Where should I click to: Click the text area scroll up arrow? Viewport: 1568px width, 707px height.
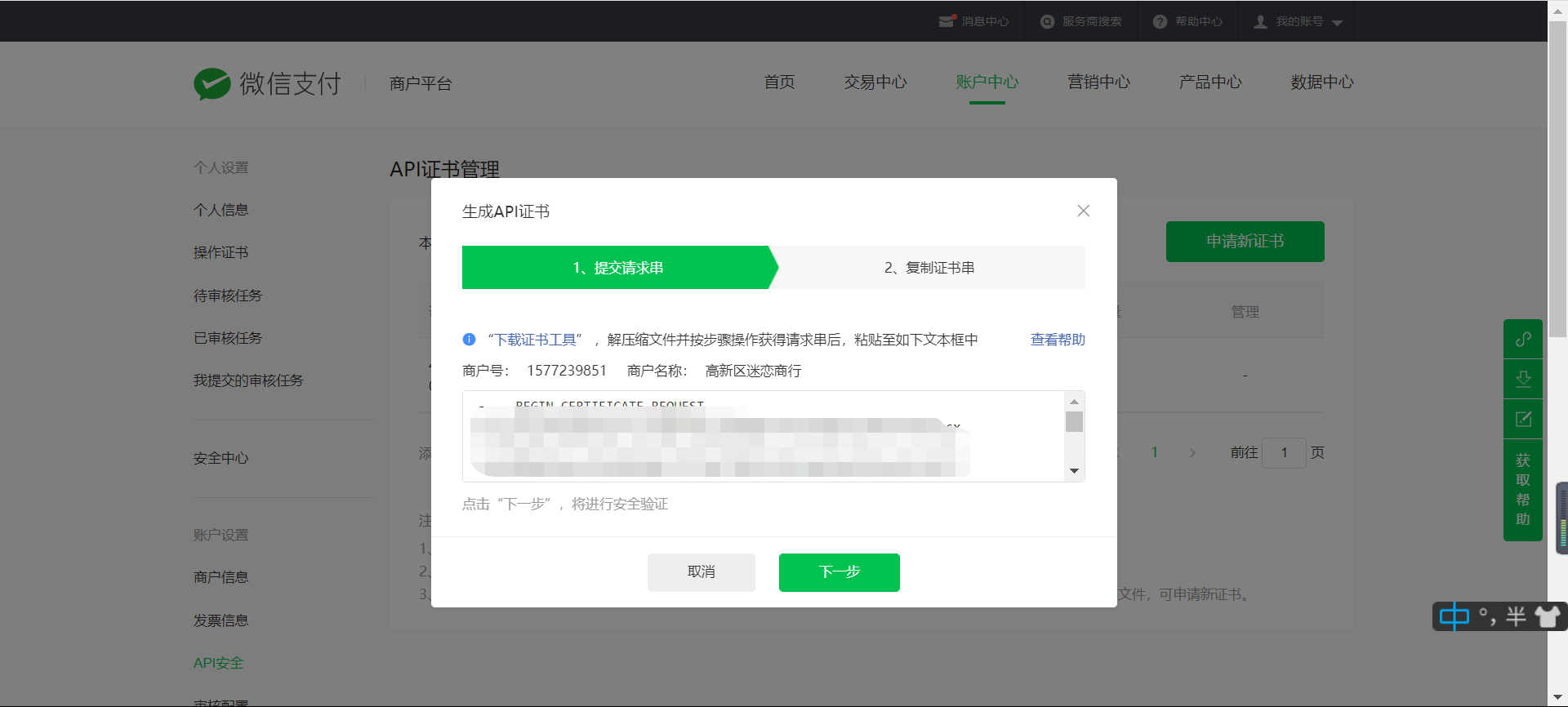[1074, 401]
